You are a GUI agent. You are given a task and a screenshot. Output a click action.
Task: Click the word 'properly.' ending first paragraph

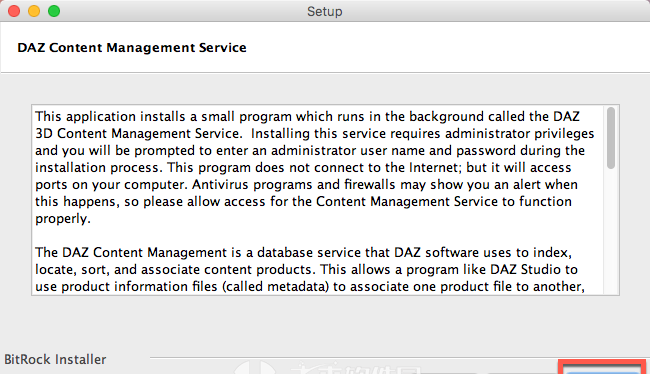tap(63, 219)
